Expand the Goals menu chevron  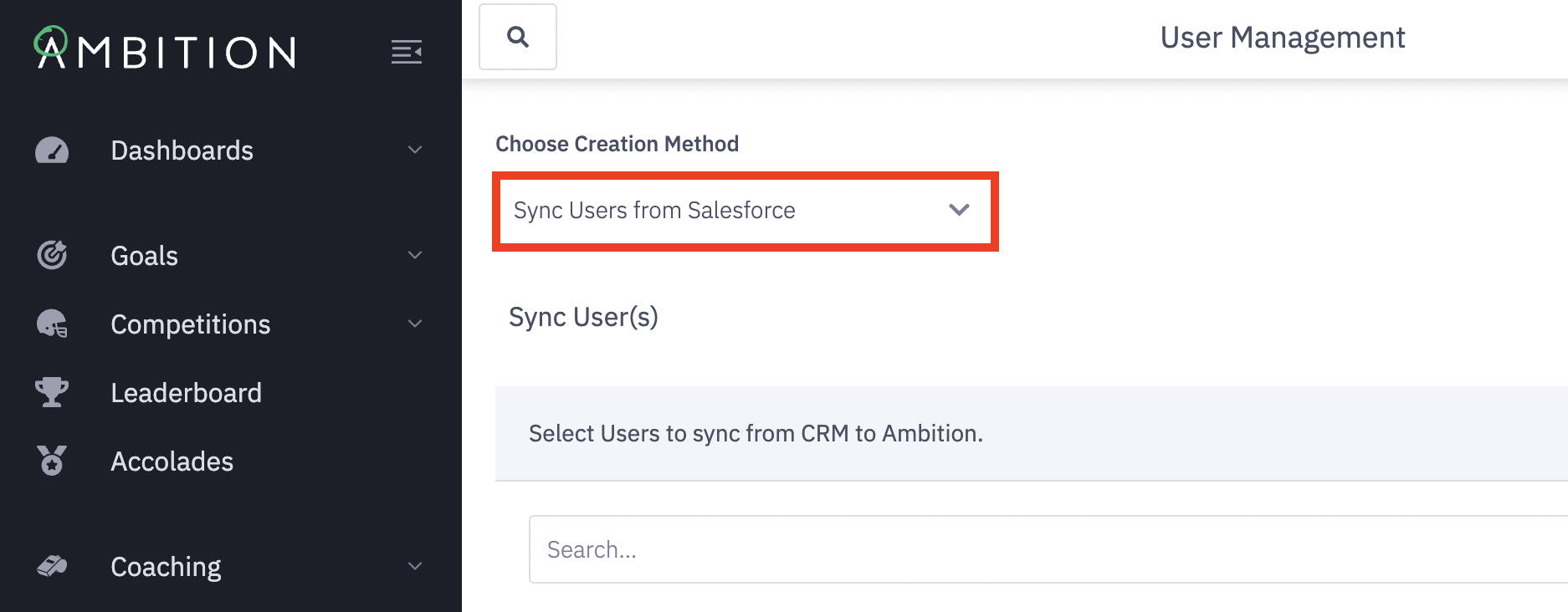415,255
